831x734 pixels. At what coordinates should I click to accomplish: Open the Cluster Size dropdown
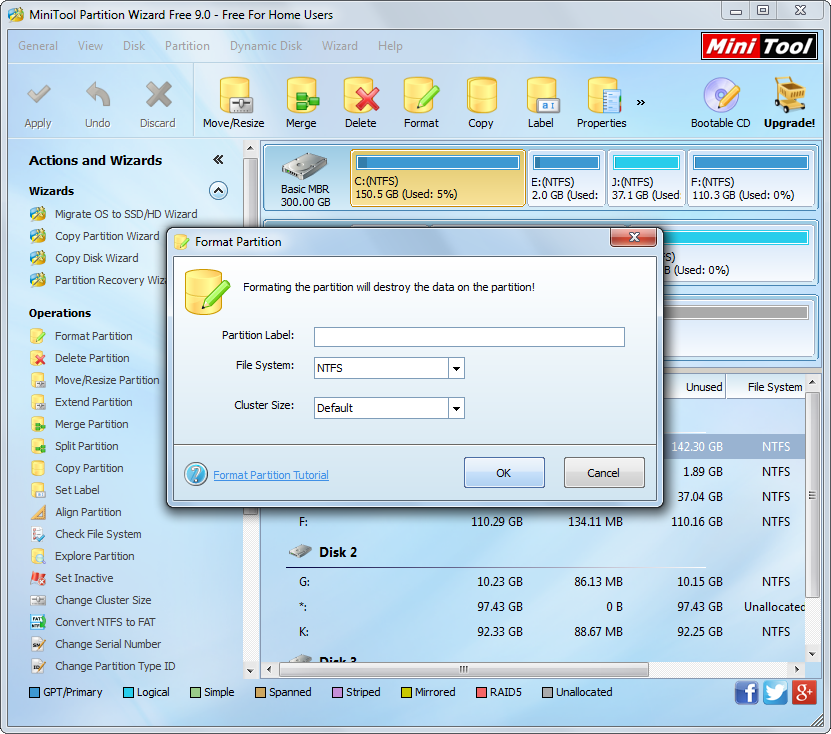(456, 408)
